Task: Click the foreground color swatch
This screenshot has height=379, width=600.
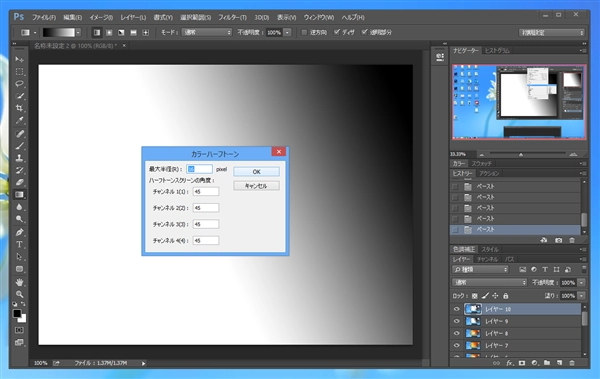Action: 17,314
